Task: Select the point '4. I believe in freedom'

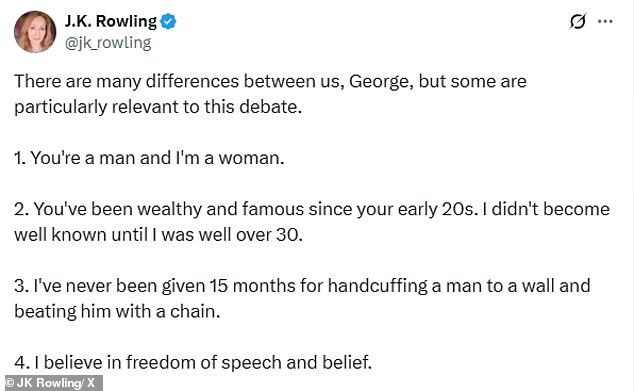Action: (193, 363)
